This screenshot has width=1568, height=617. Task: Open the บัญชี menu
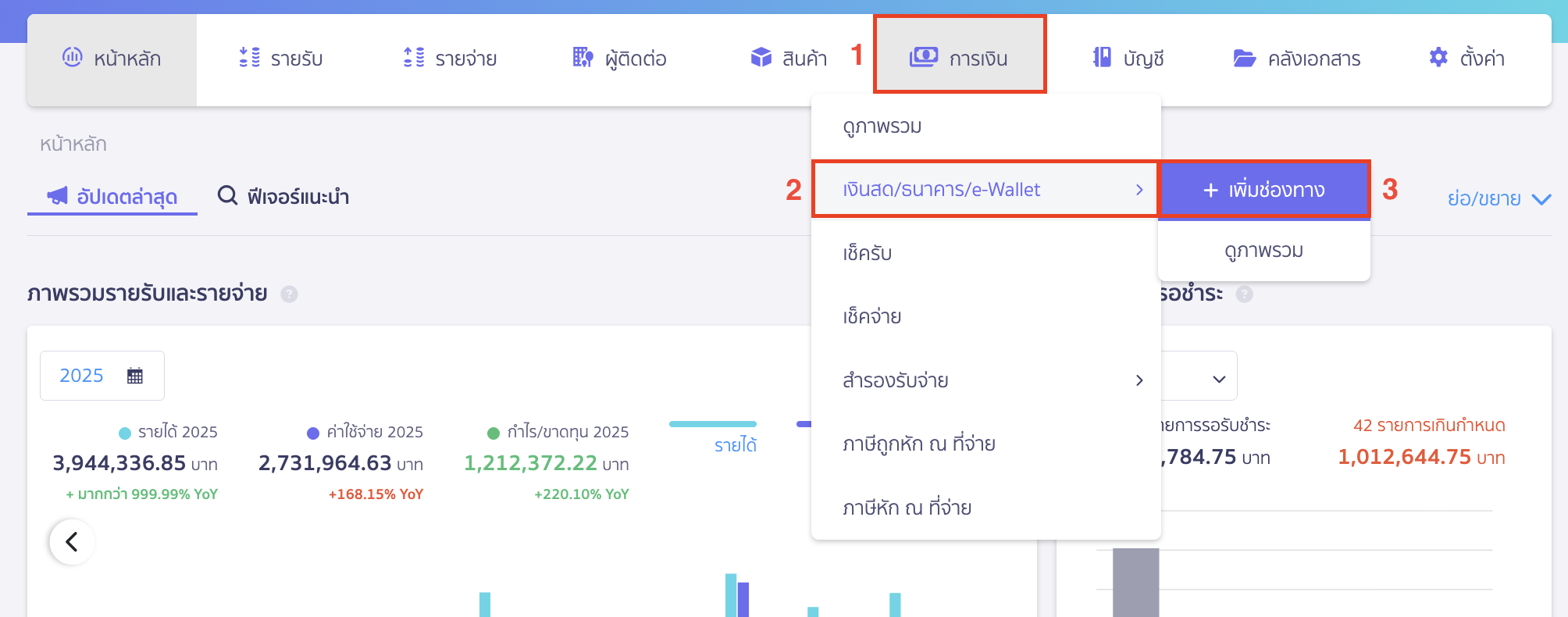click(x=1128, y=59)
